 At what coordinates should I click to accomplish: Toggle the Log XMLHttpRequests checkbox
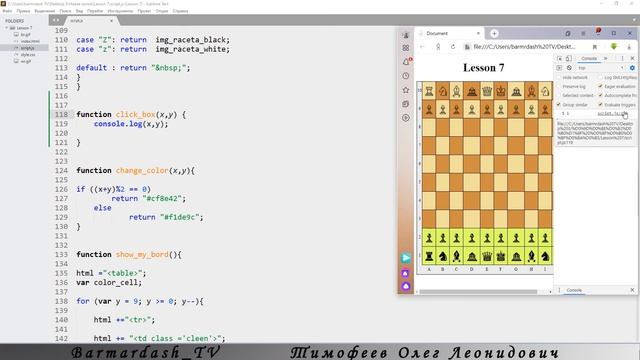[600, 78]
